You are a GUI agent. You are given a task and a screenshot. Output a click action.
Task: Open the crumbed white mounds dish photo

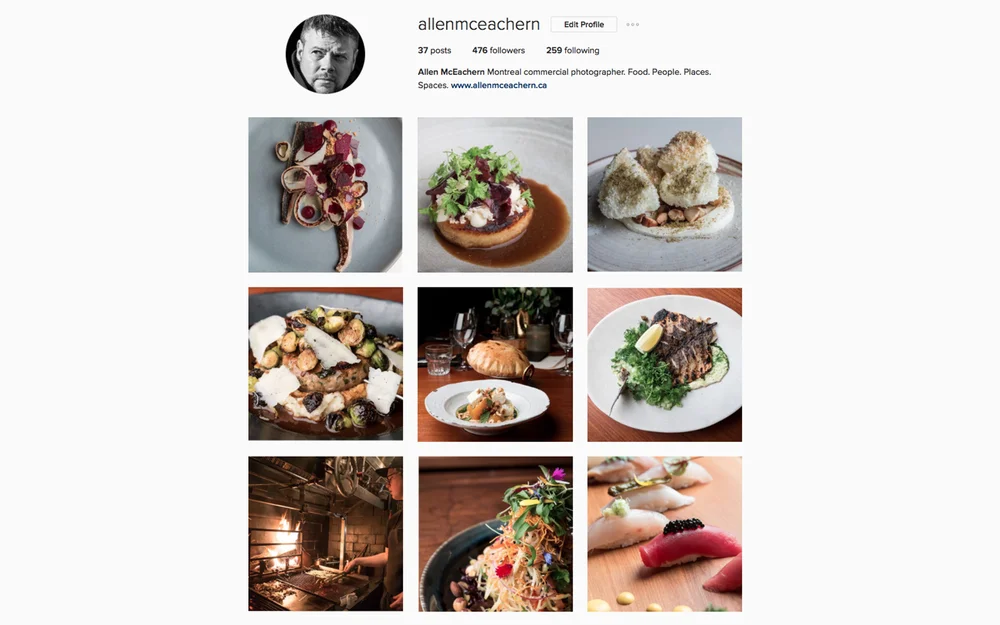pyautogui.click(x=665, y=195)
